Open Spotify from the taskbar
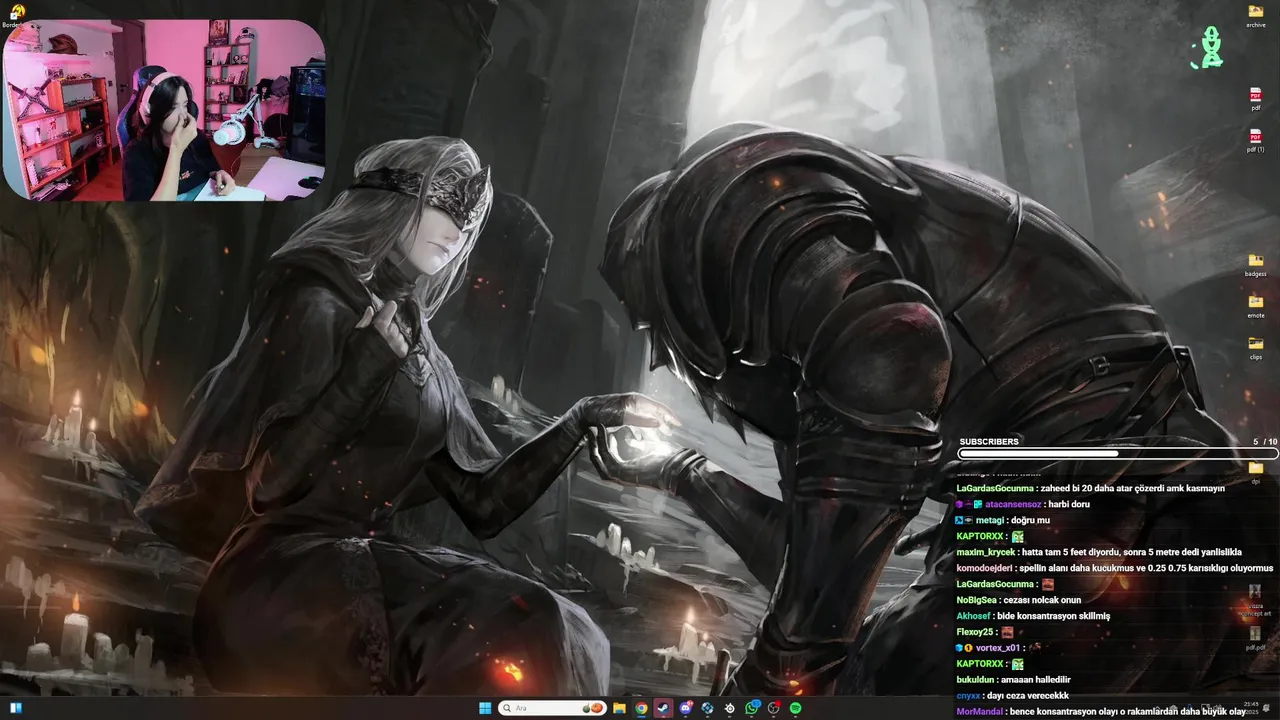1280x720 pixels. [795, 708]
